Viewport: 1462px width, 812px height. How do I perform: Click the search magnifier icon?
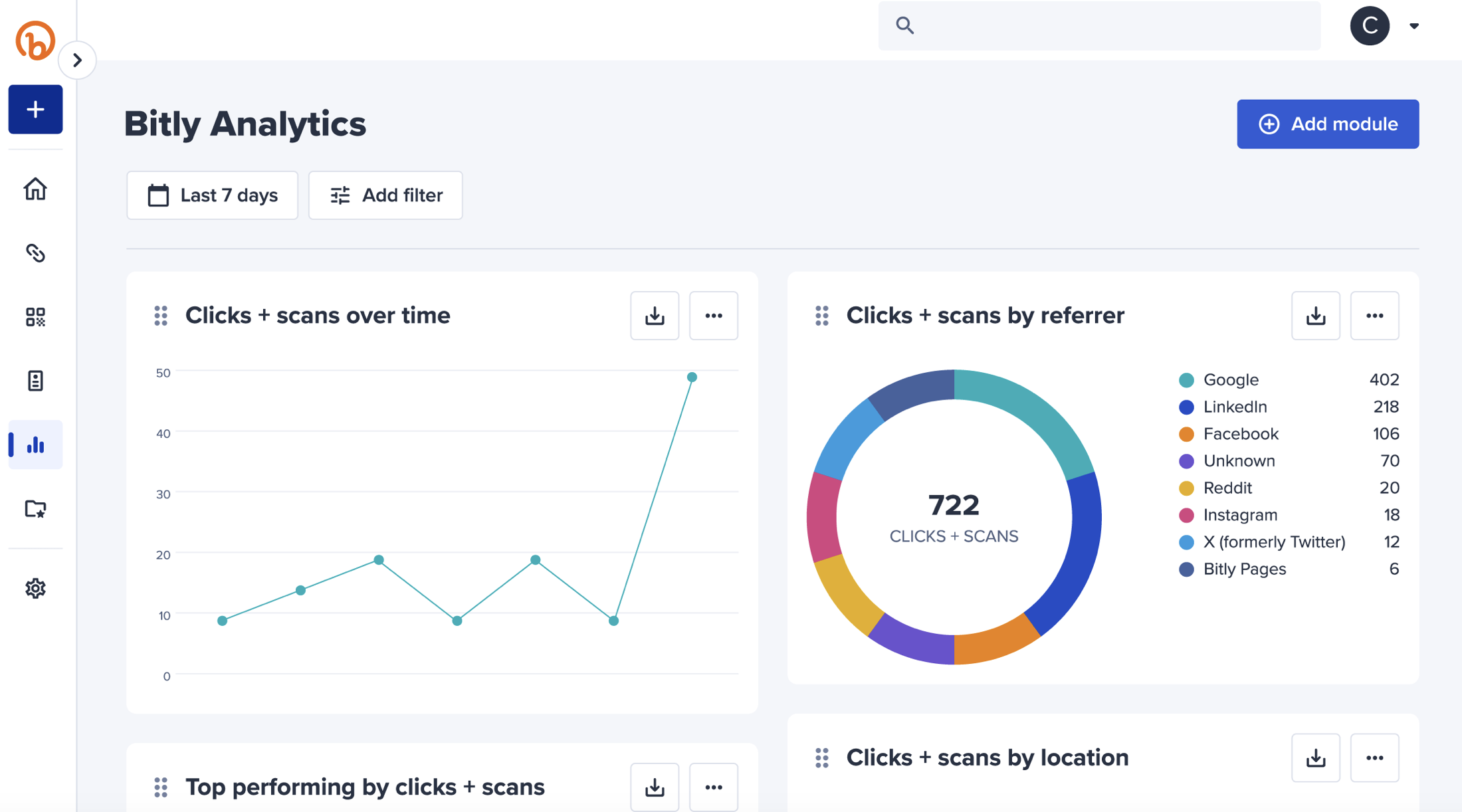(x=904, y=25)
